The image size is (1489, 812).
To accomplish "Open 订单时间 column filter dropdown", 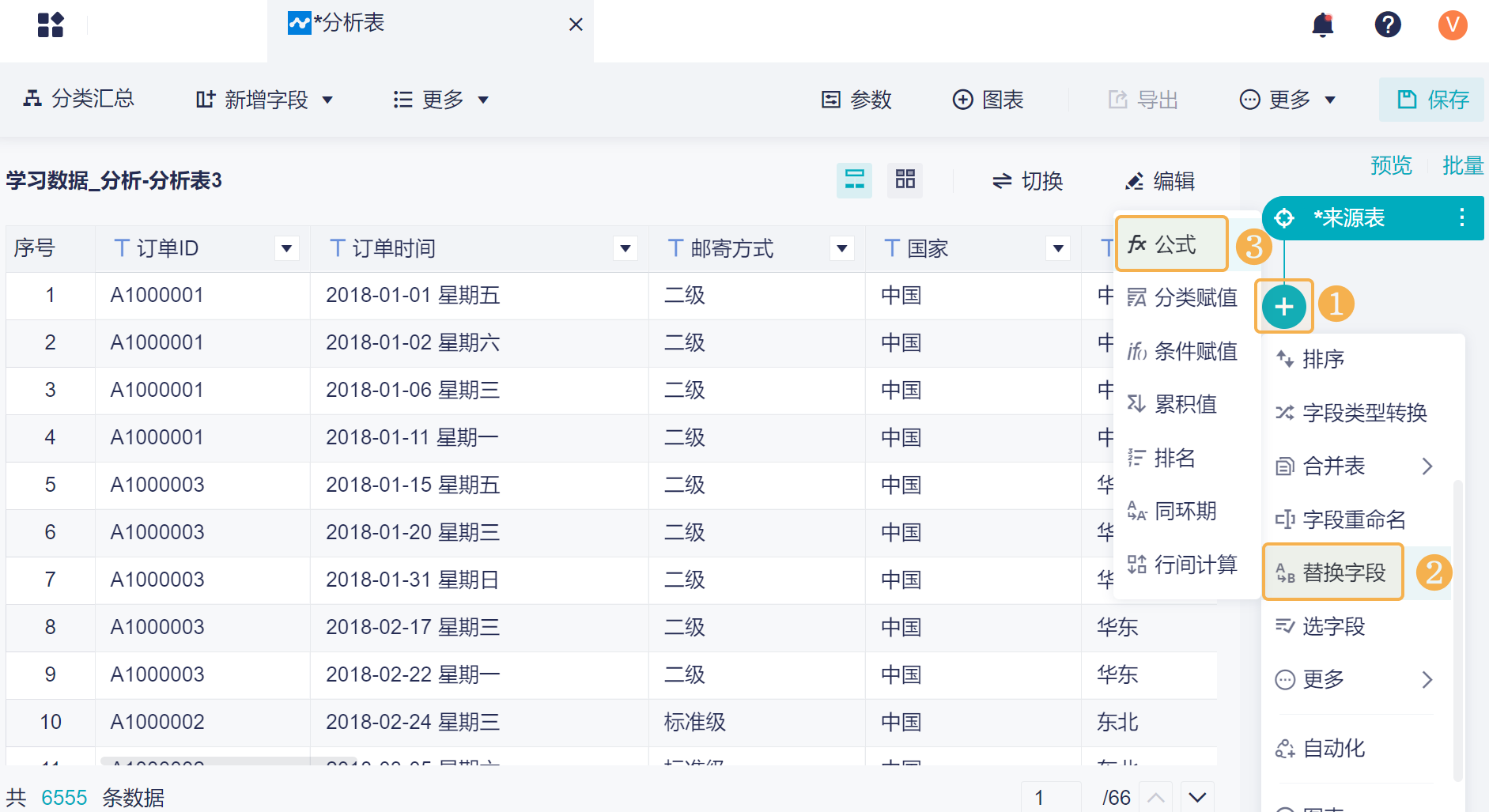I will coord(625,248).
